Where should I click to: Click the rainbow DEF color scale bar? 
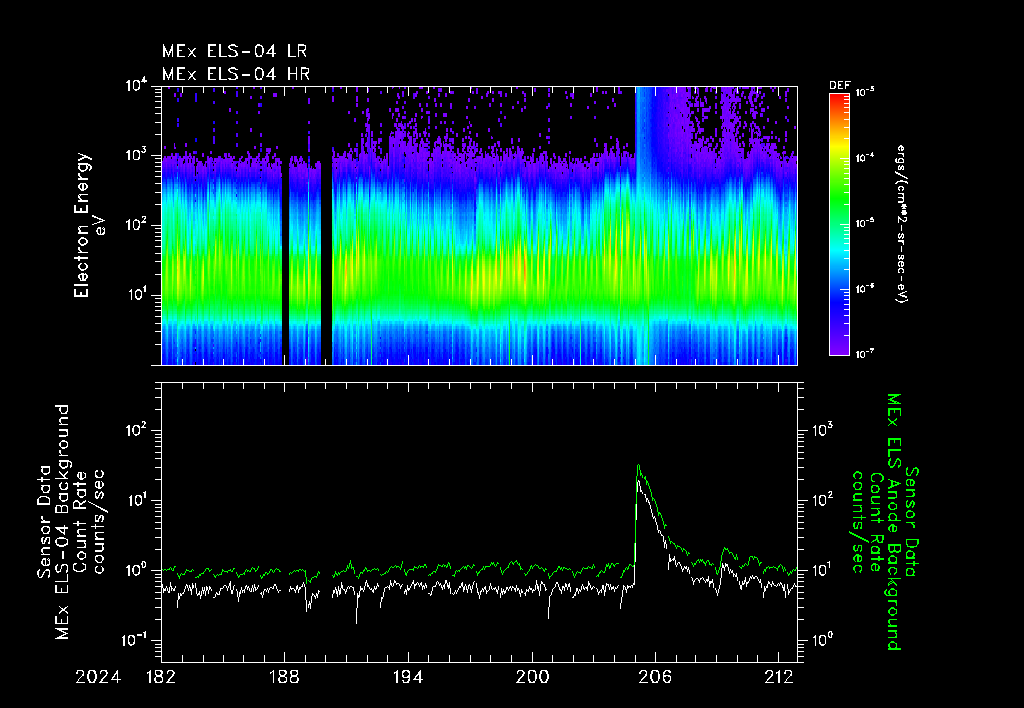839,224
